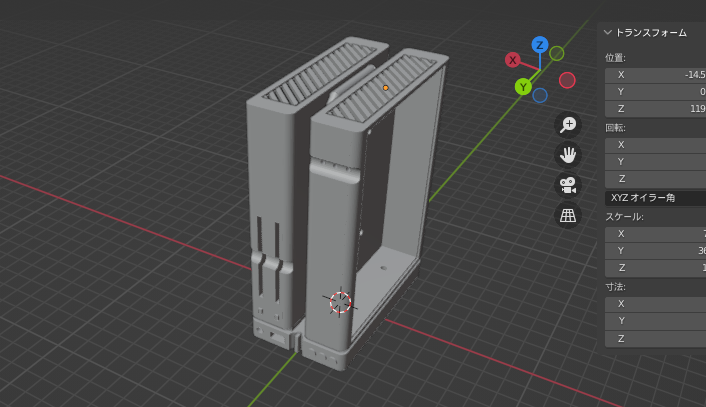
Task: Edit the 寸法 Z dimension field
Action: tap(656, 339)
